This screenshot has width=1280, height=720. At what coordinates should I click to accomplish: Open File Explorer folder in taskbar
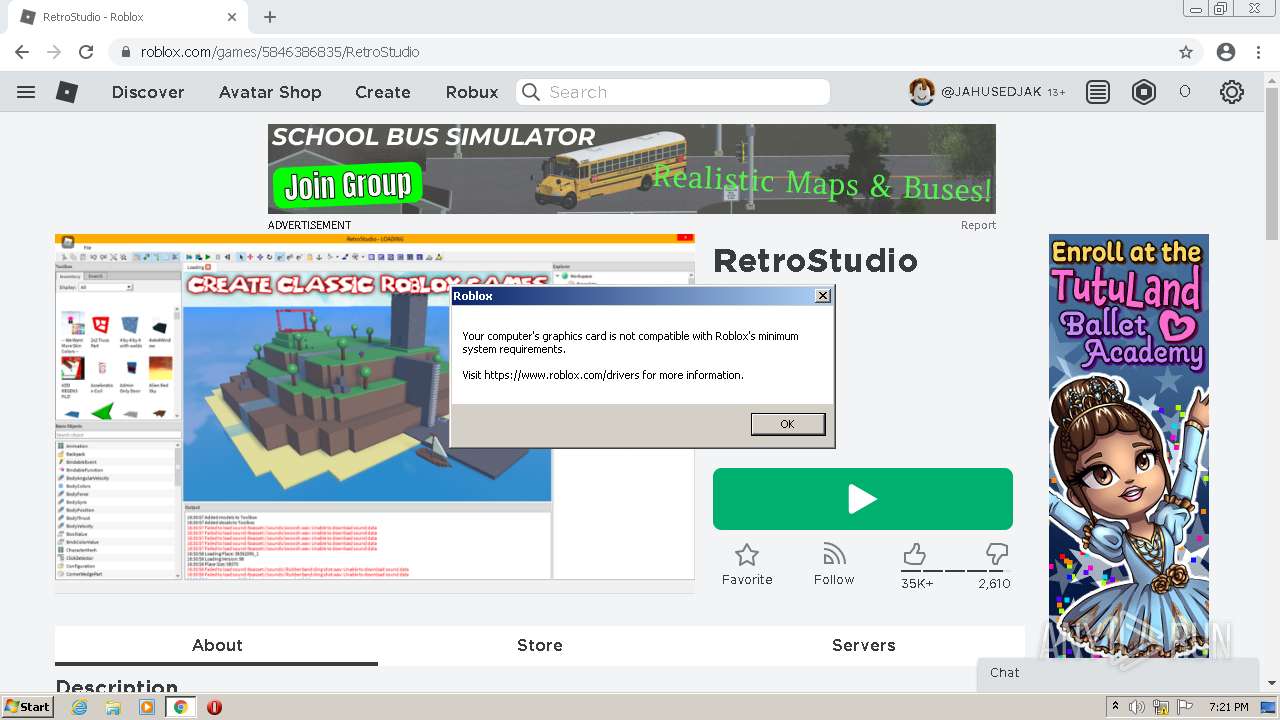point(113,707)
